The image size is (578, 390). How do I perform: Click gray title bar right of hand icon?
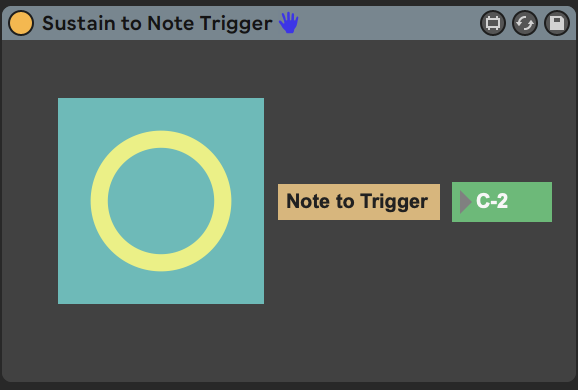pos(389,23)
